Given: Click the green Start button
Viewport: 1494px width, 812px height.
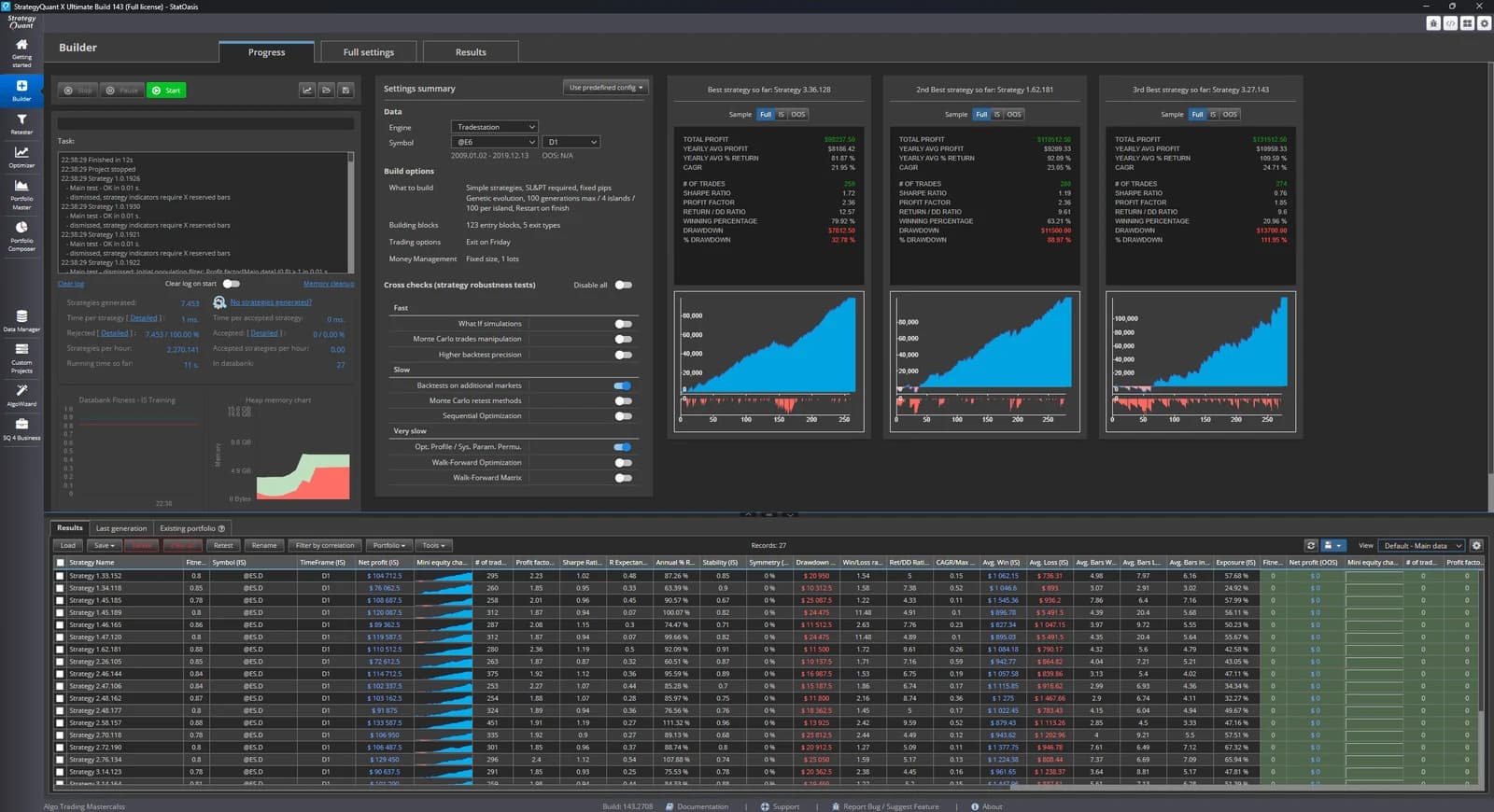Looking at the screenshot, I should click(x=166, y=91).
